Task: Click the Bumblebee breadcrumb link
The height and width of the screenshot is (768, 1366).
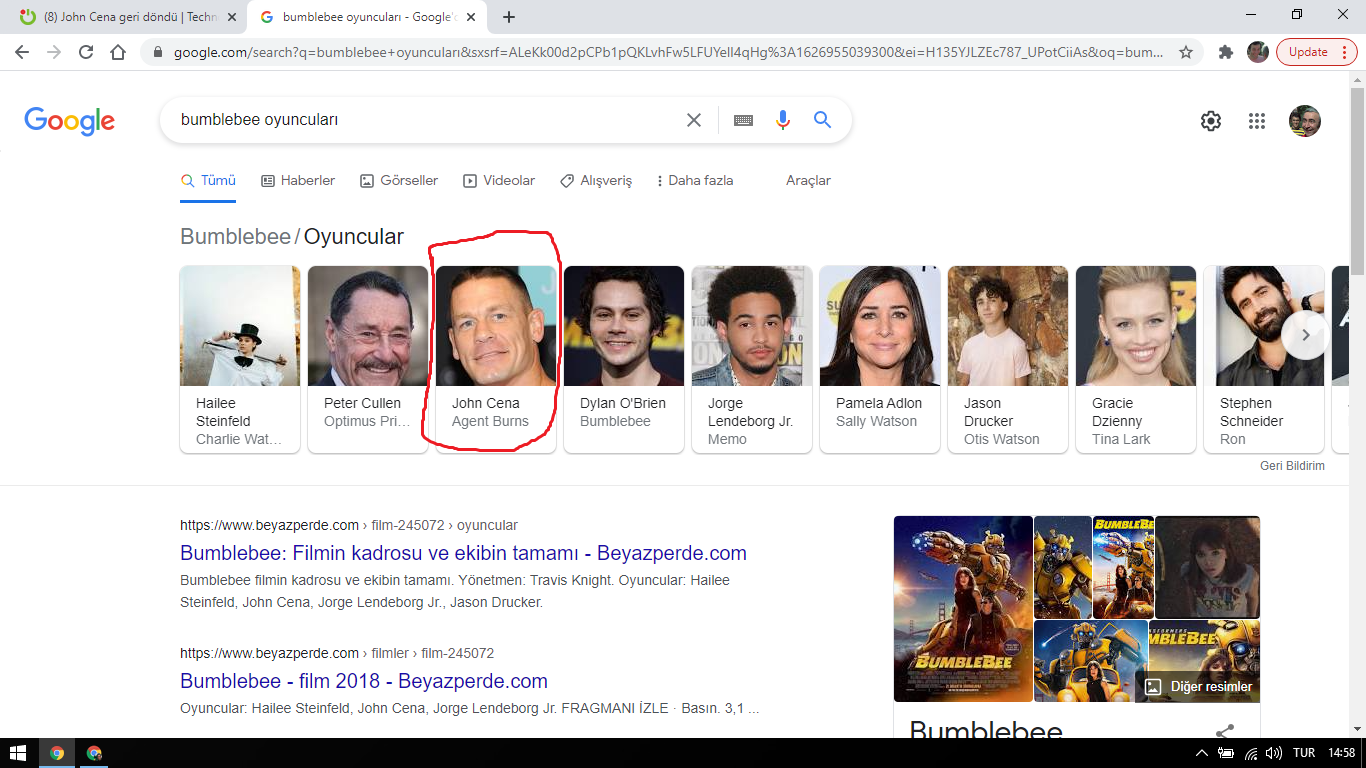Action: (x=235, y=237)
